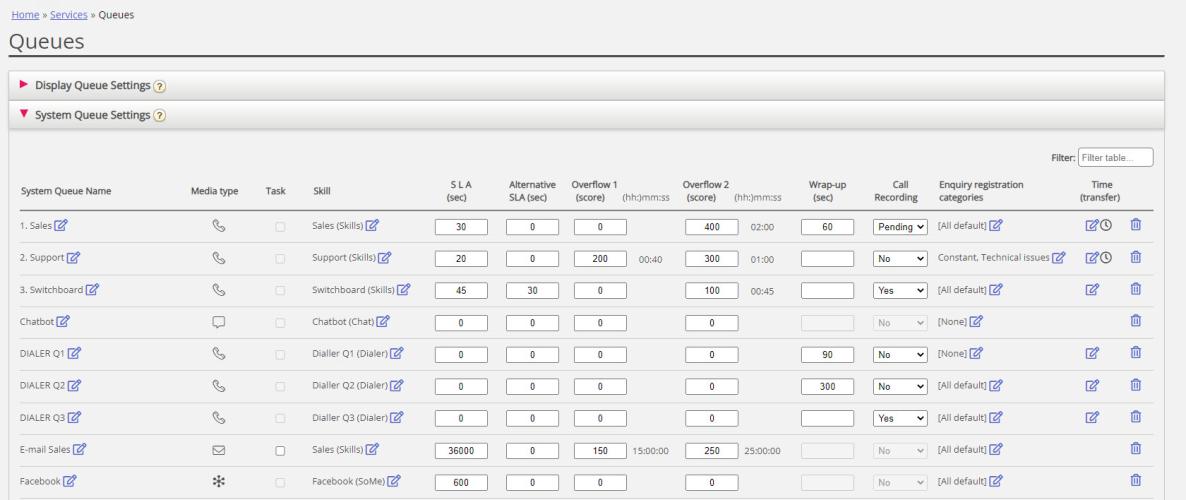This screenshot has width=1186, height=500.
Task: Open Call Recording dropdown for DIALER Q1
Action: point(900,355)
